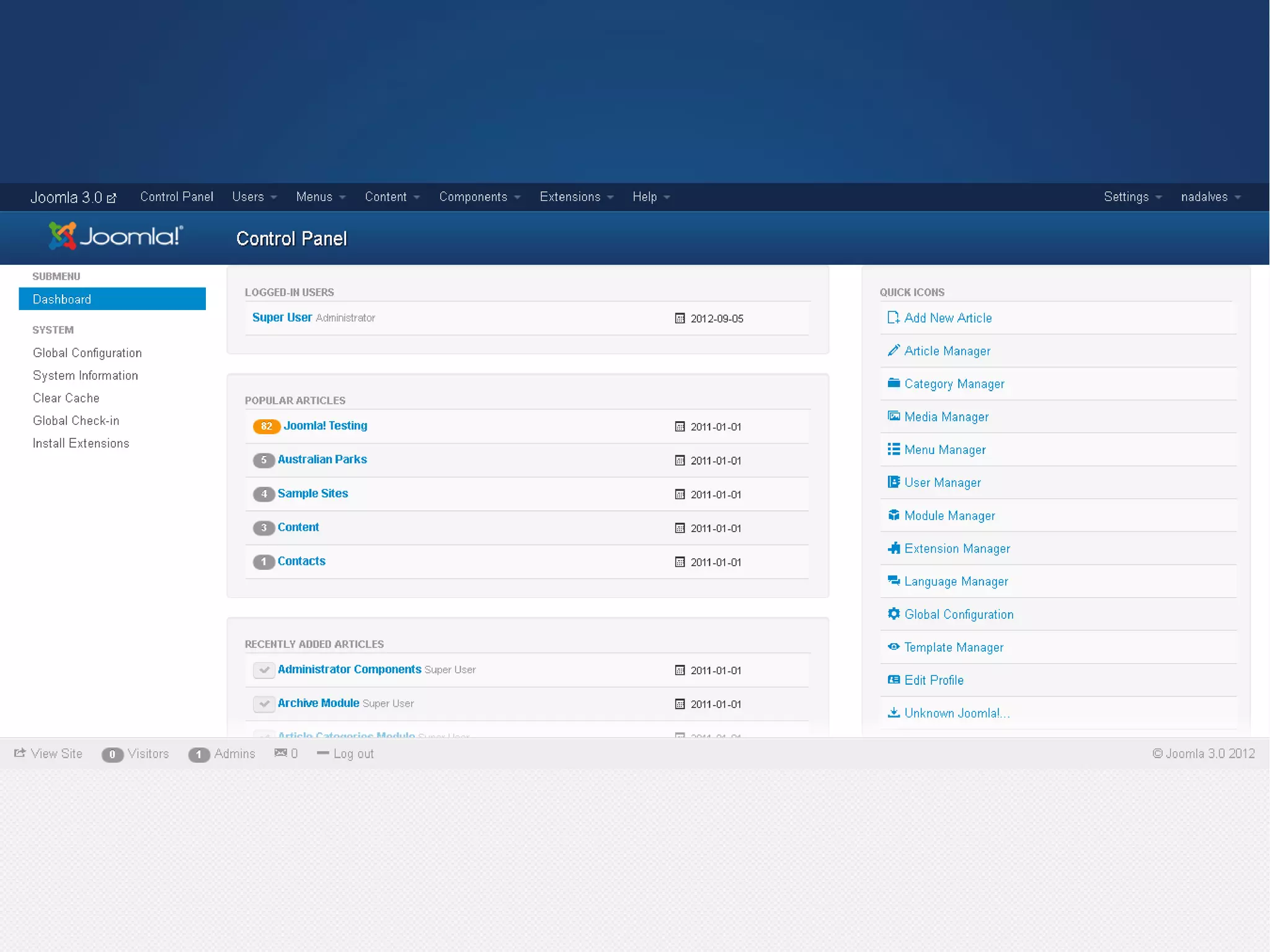Click the Global Configuration gear icon
Screen dimensions: 1270x952
pyautogui.click(x=893, y=614)
